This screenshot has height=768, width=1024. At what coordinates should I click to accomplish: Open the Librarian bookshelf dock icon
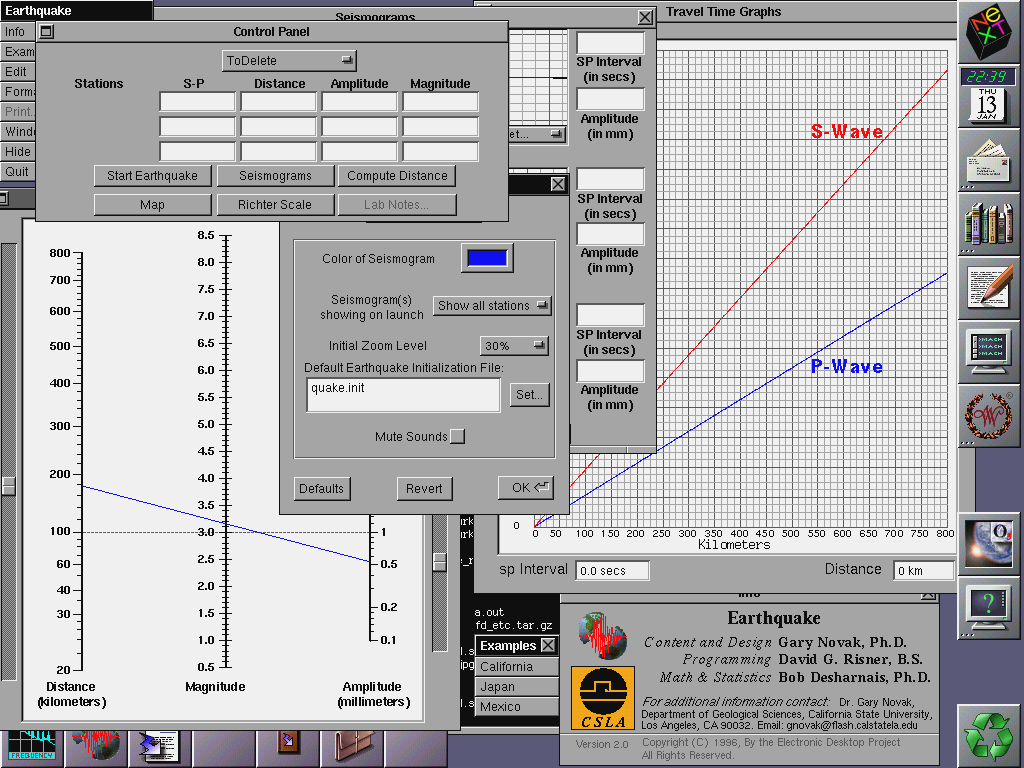pyautogui.click(x=989, y=224)
